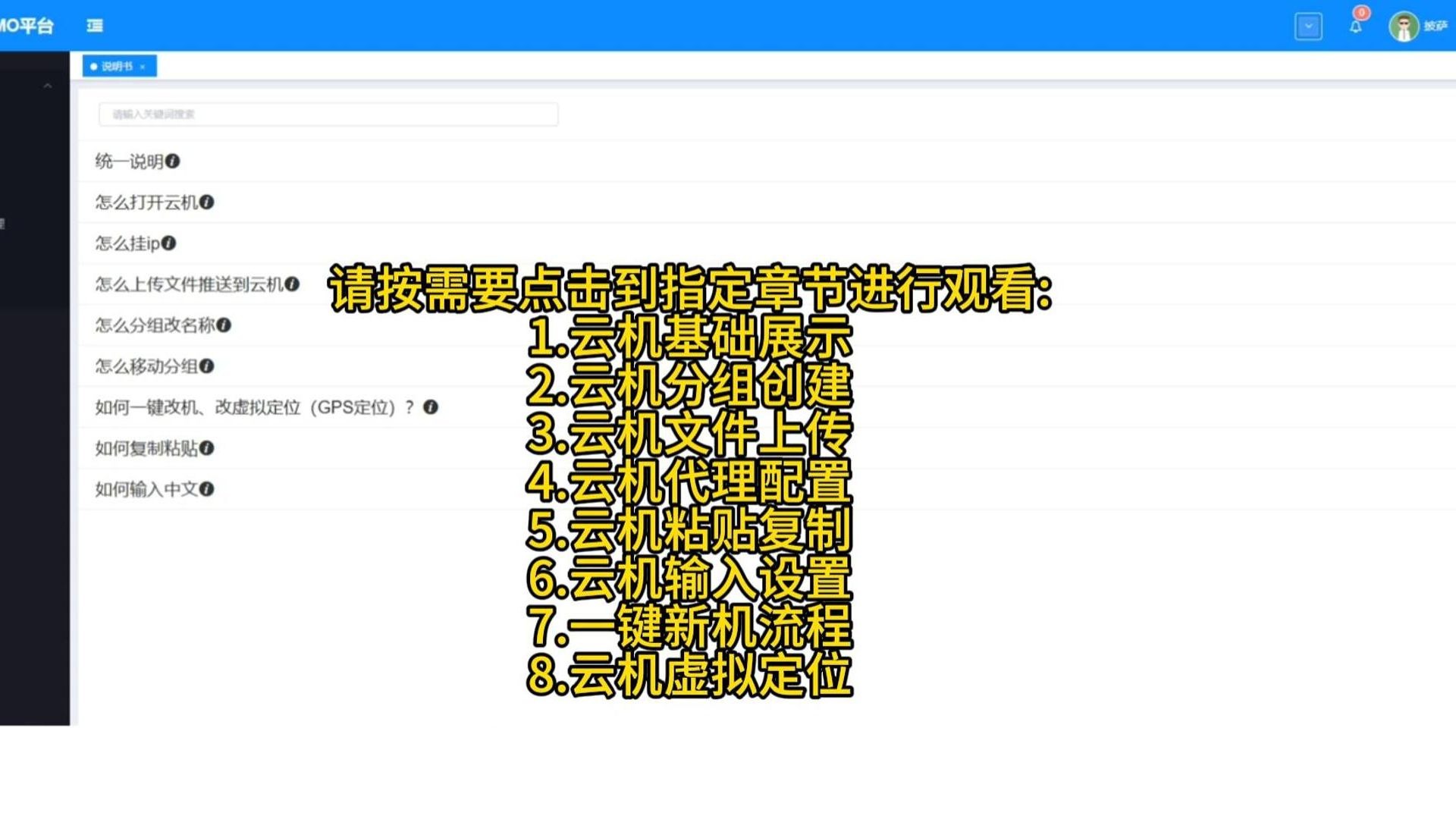The height and width of the screenshot is (819, 1456).
Task: Toggle the sidebar collapse hamburger icon
Action: point(95,26)
